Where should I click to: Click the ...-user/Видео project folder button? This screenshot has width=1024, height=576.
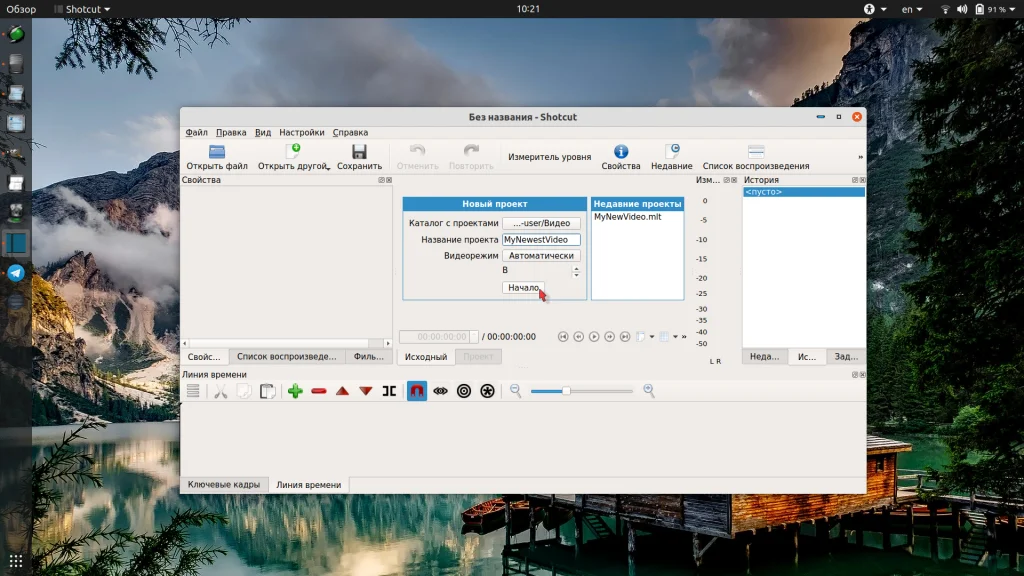(541, 223)
